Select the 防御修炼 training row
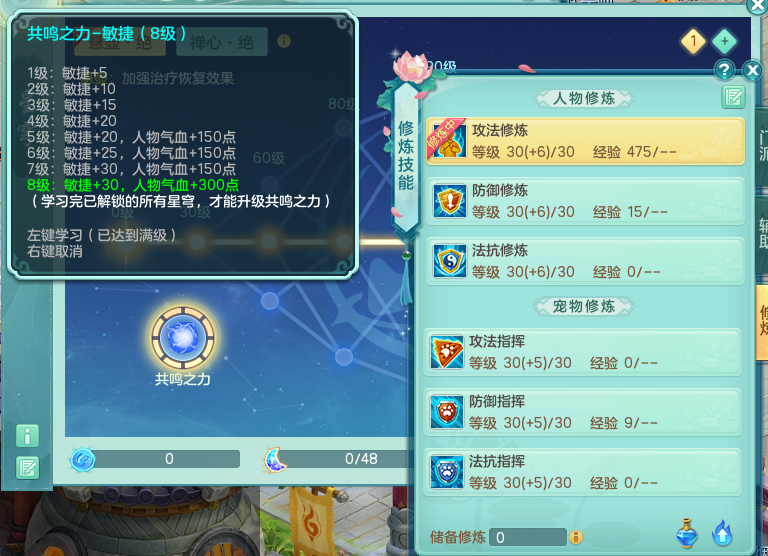 coord(585,201)
